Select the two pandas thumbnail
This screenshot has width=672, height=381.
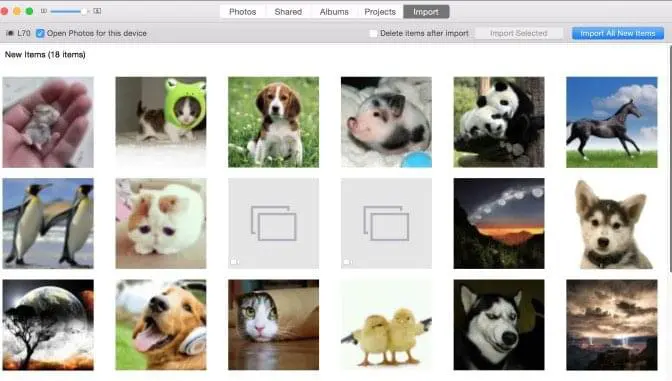[x=499, y=122]
